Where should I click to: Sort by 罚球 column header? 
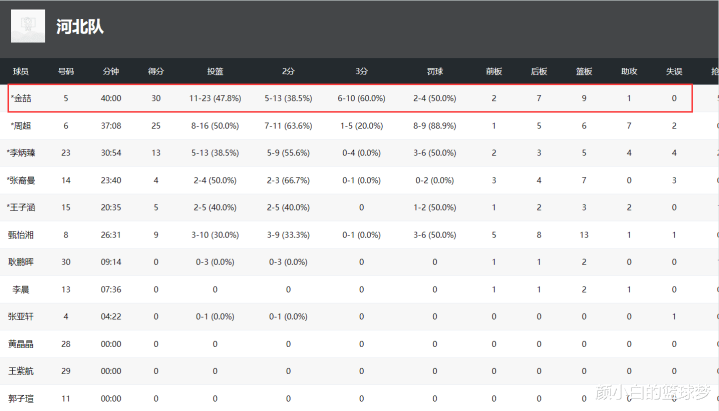[x=435, y=72]
